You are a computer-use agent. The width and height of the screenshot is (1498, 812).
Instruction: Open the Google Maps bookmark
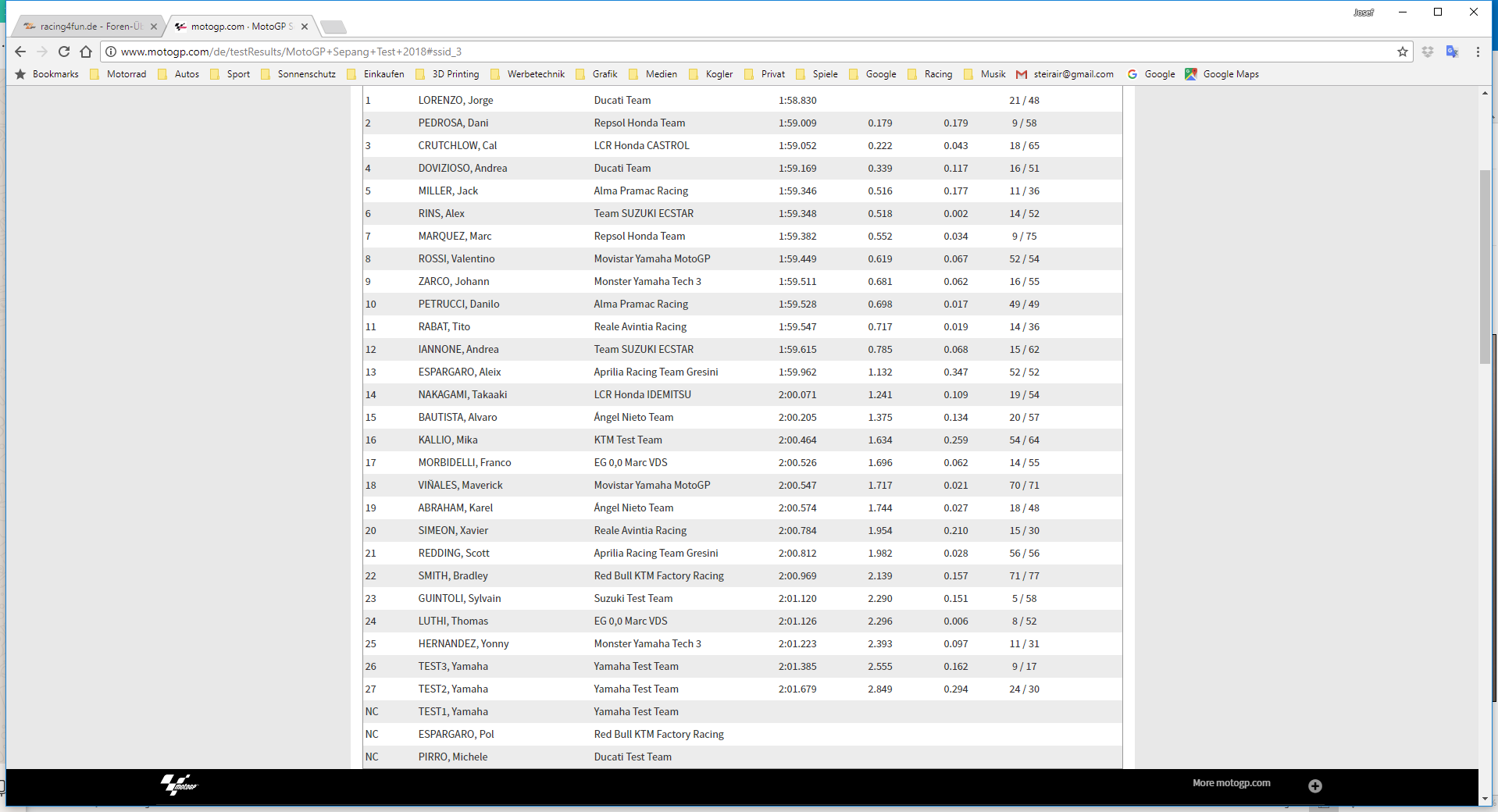click(1222, 74)
